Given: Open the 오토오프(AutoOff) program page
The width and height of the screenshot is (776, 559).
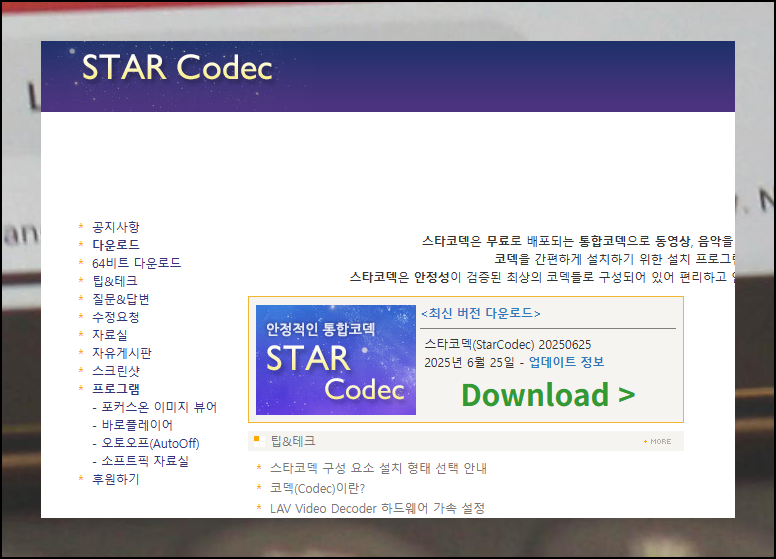Looking at the screenshot, I should click(x=150, y=443).
